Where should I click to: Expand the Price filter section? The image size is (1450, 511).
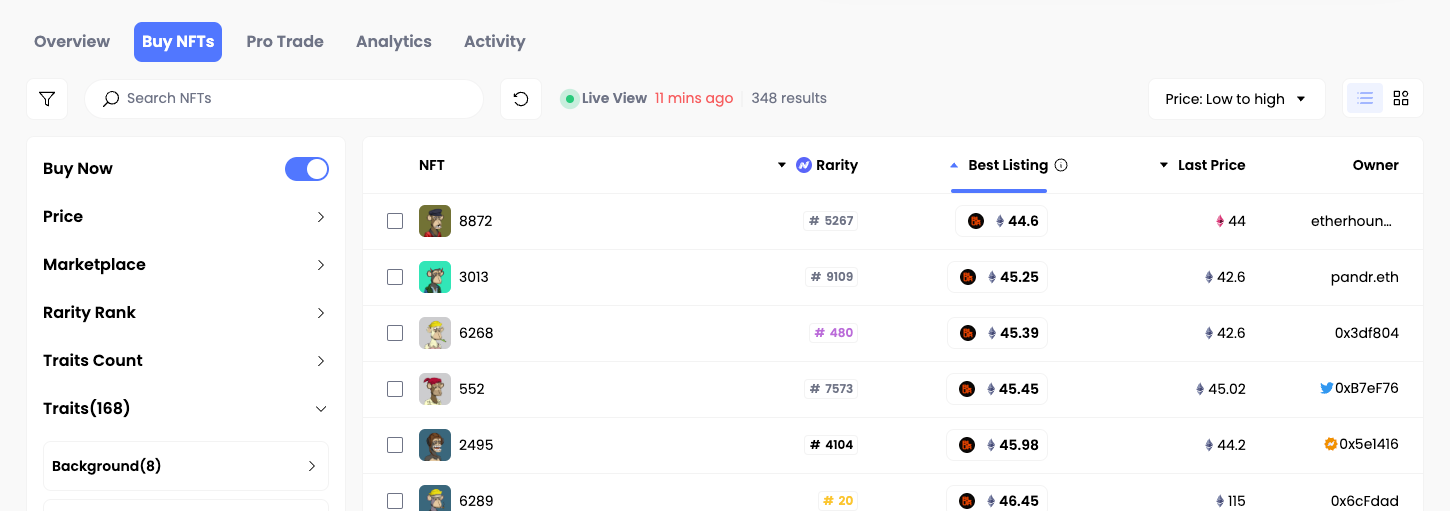point(186,217)
